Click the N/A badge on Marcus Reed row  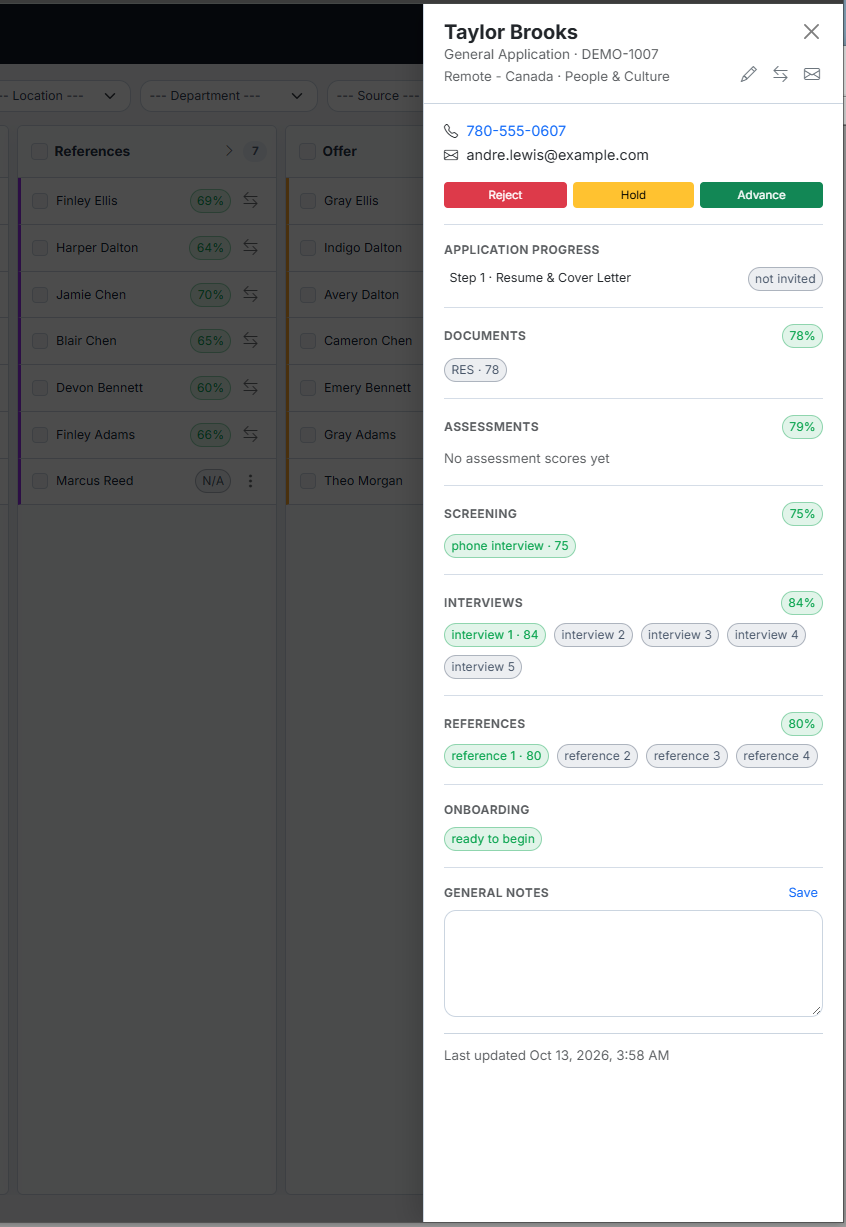pos(213,481)
